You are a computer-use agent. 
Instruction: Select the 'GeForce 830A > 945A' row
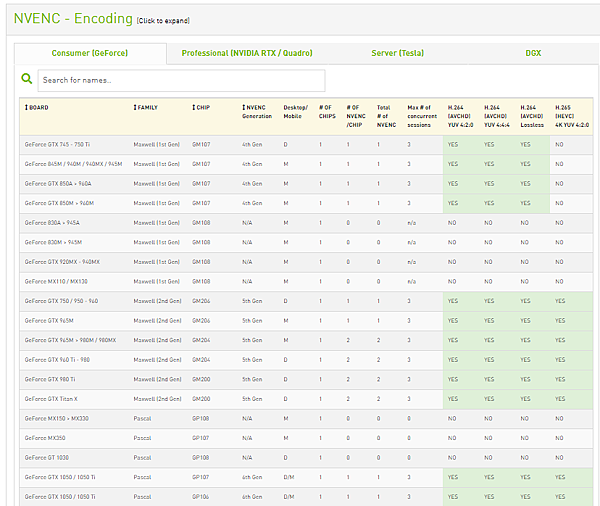pyautogui.click(x=306, y=223)
